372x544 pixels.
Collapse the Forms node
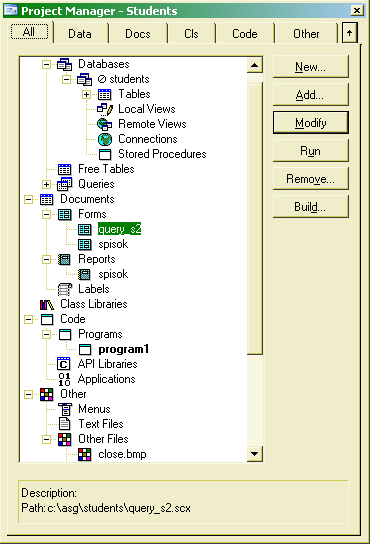click(x=46, y=214)
